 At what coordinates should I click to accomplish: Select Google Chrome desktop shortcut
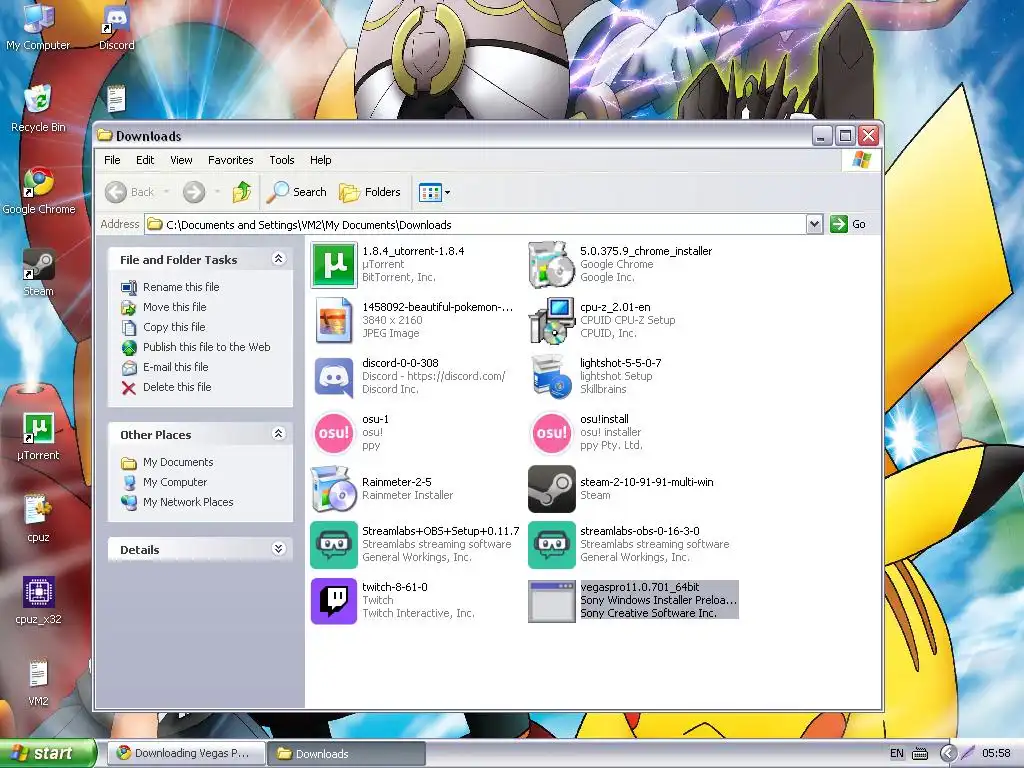click(x=39, y=191)
